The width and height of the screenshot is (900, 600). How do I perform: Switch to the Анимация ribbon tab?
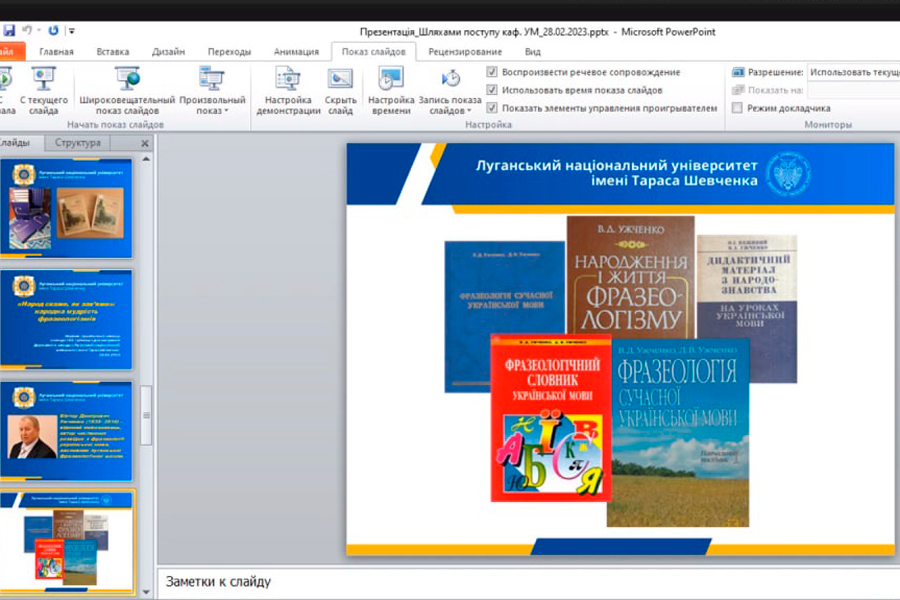(296, 52)
